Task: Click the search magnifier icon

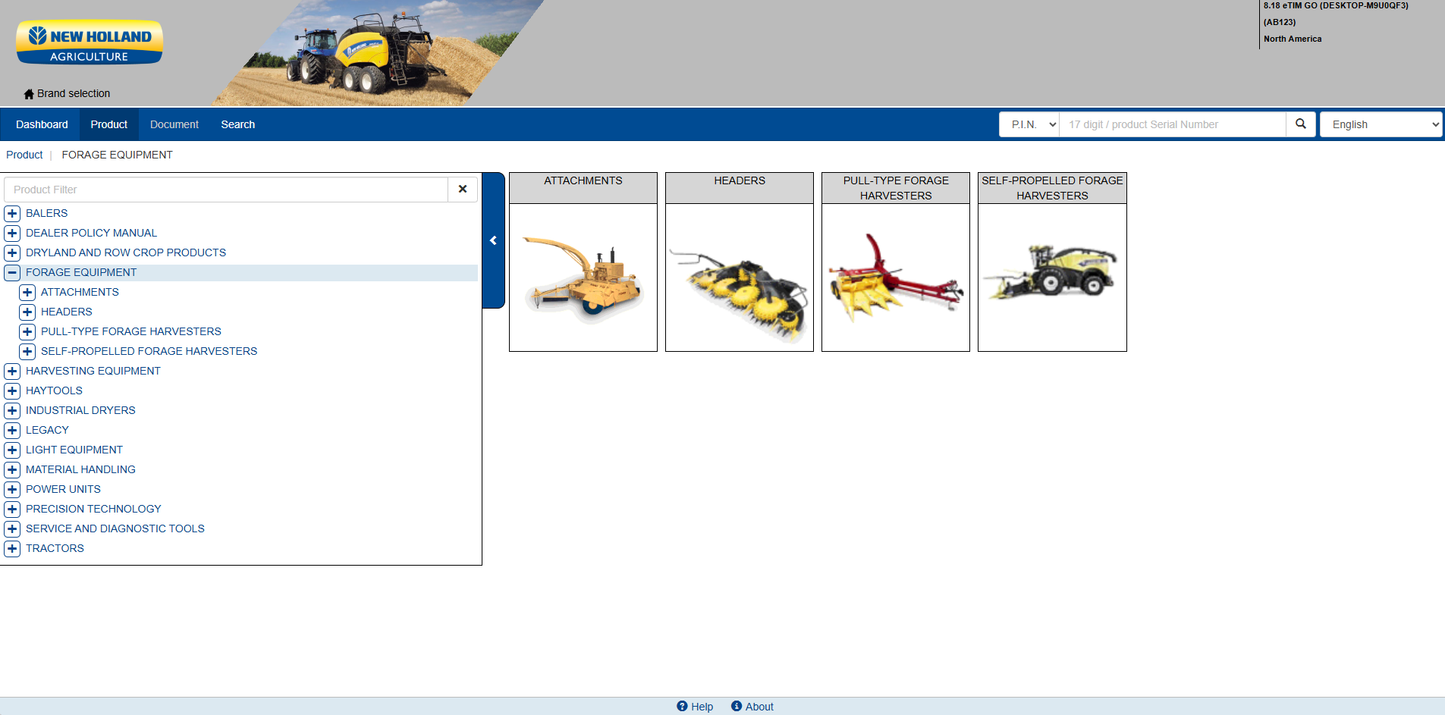Action: pyautogui.click(x=1301, y=124)
